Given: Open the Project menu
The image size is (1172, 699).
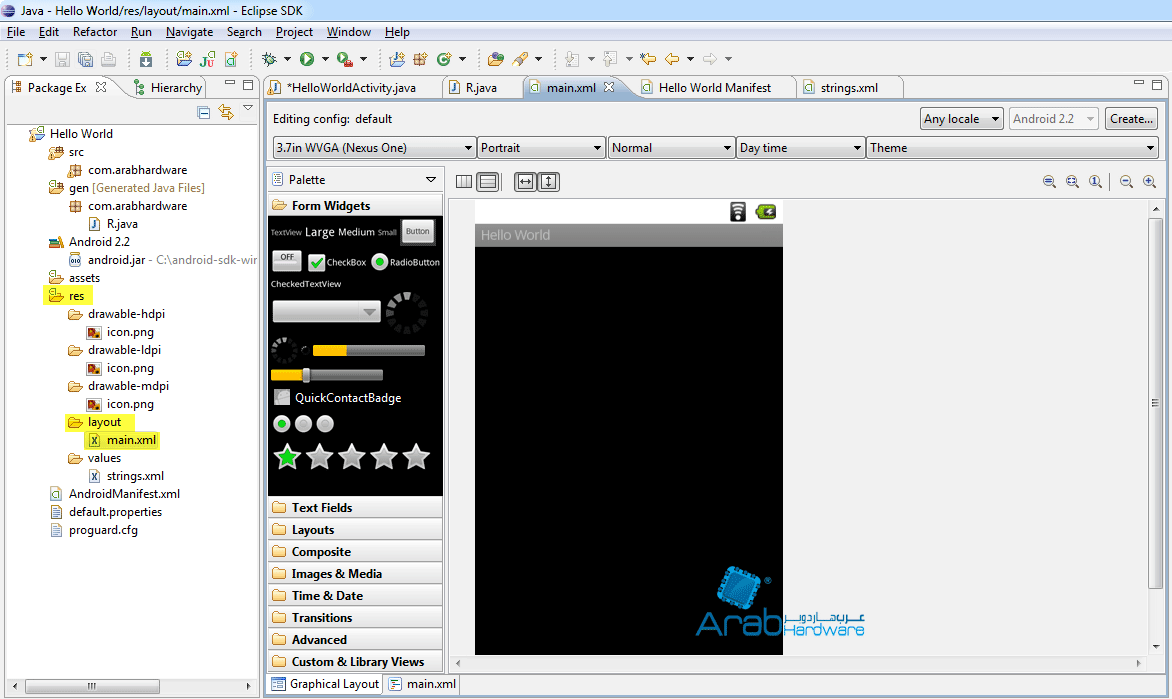Looking at the screenshot, I should 294,32.
